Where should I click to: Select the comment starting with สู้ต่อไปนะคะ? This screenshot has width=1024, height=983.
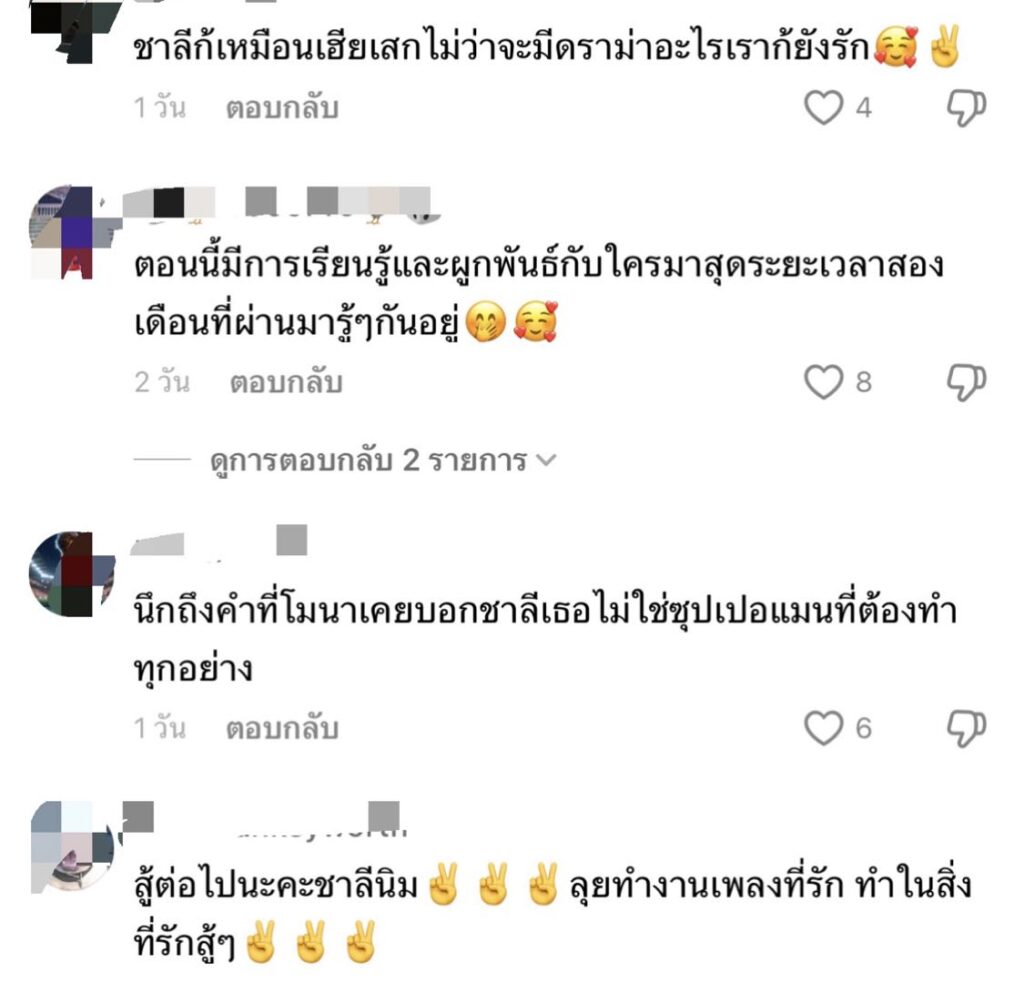(552, 914)
